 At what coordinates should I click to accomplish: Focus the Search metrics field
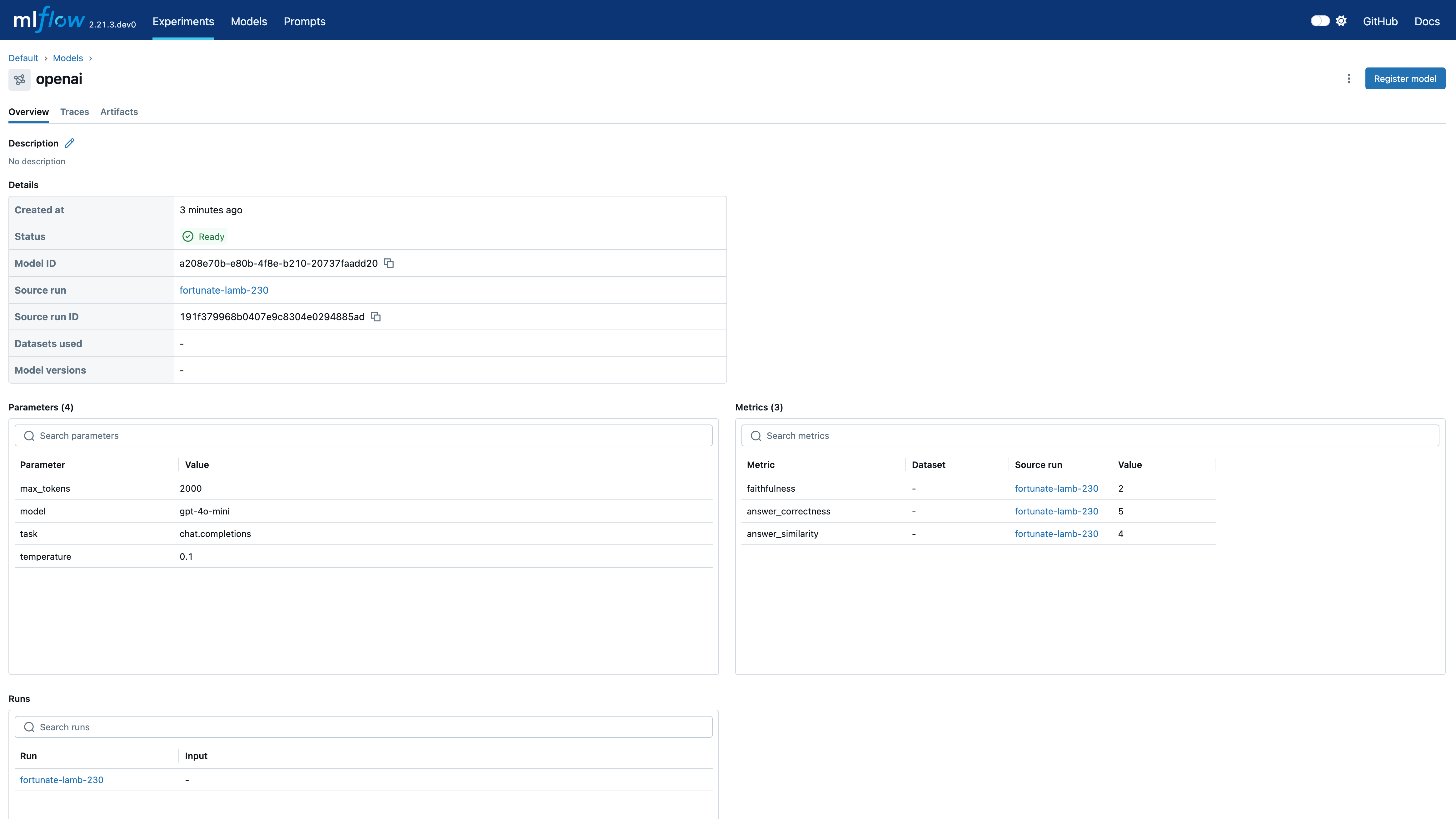(1090, 436)
